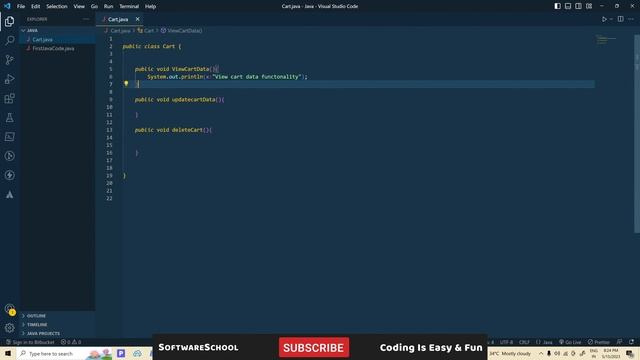Viewport: 640px width, 360px height.
Task: Open the Manage gear icon
Action: 9,328
